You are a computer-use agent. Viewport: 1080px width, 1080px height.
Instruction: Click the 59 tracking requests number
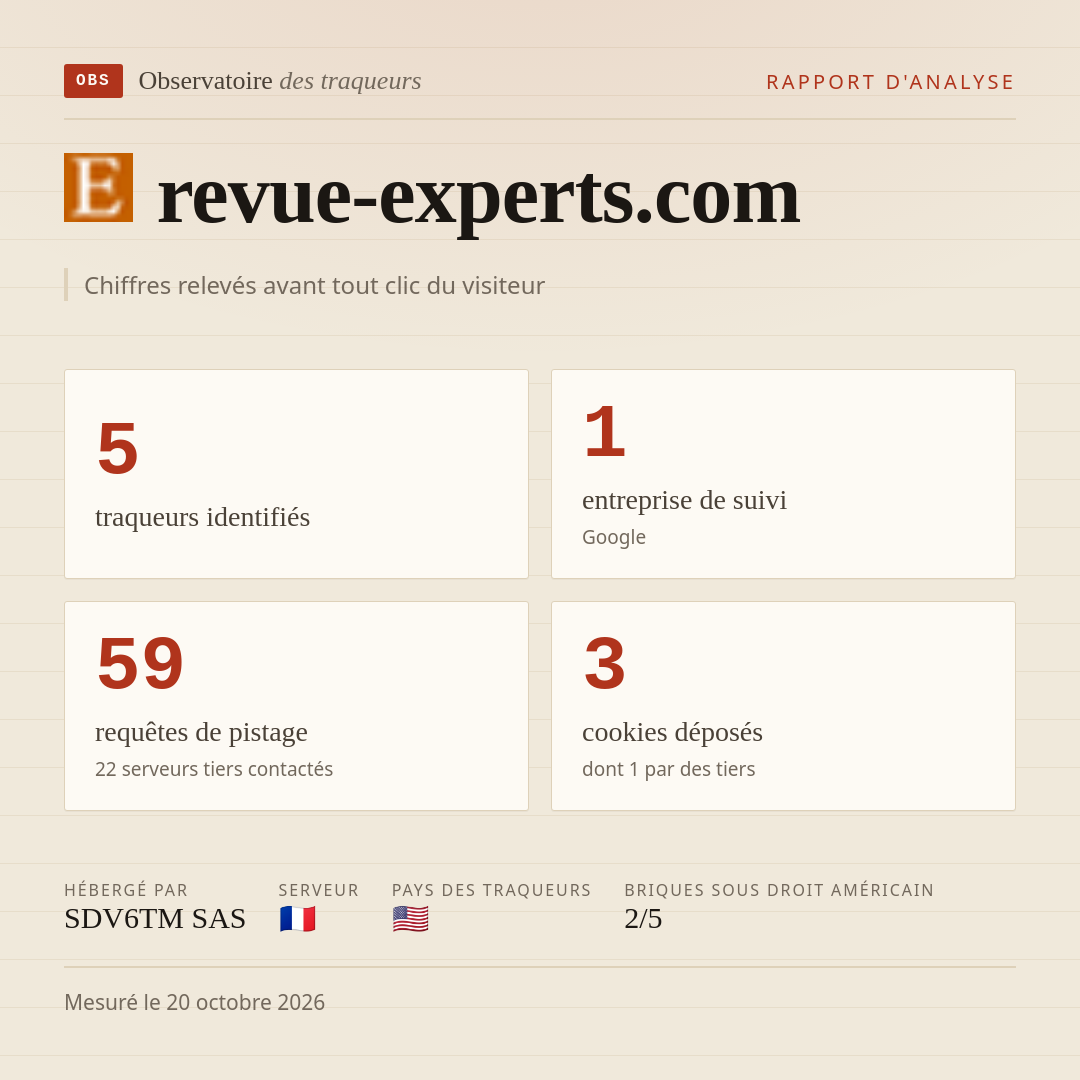140,664
